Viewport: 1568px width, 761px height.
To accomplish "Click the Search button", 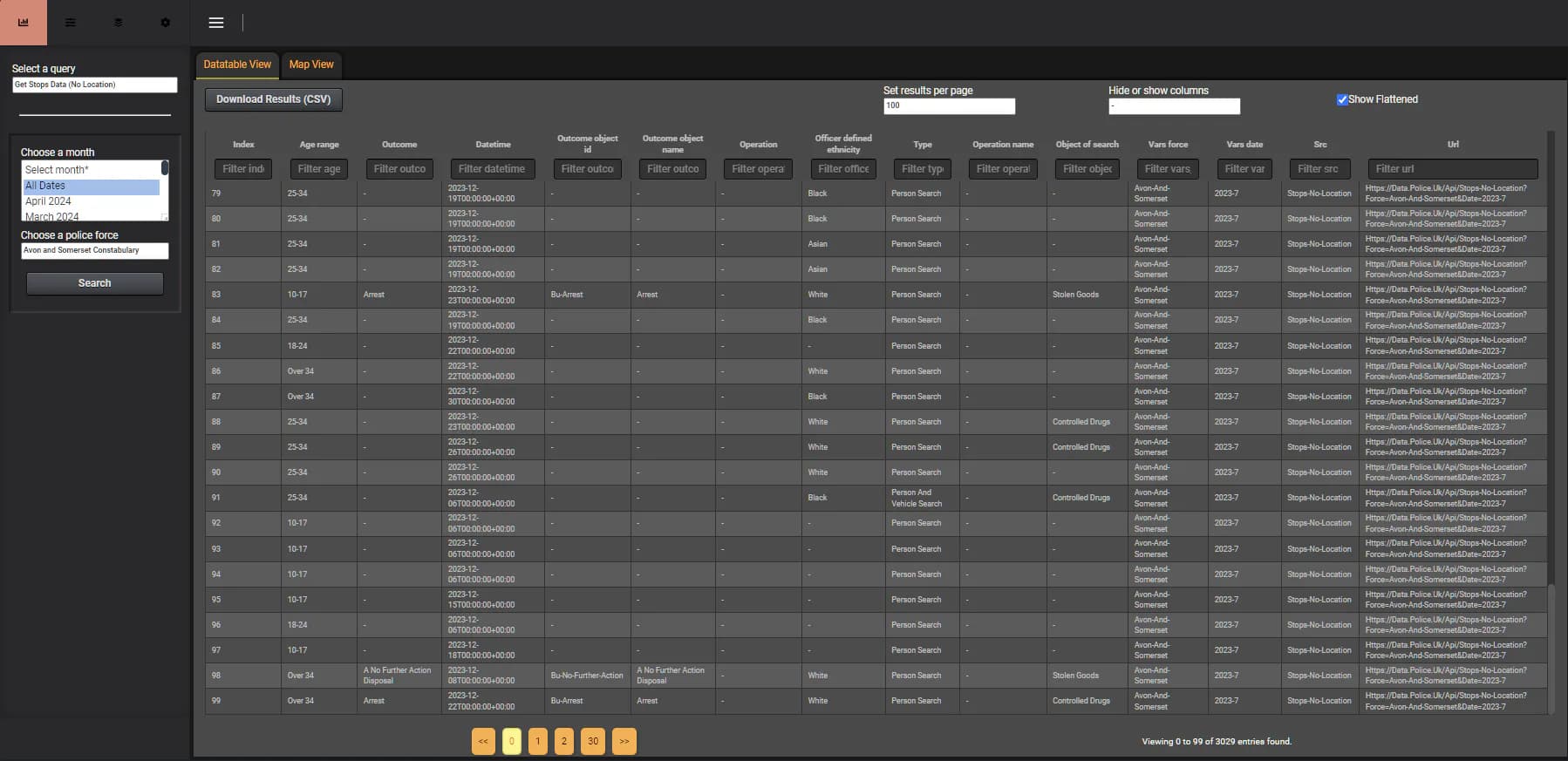I will 95,283.
